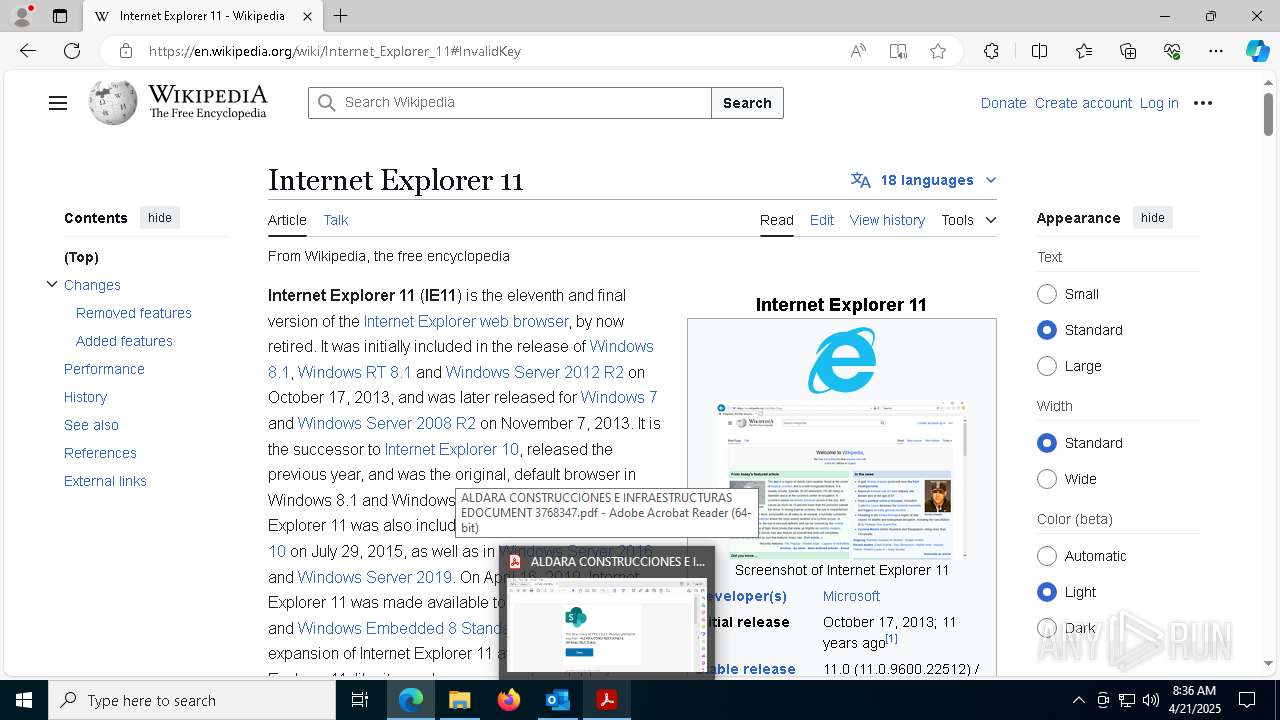Open the Copilot sidebar icon
The width and height of the screenshot is (1280, 720).
click(1257, 51)
